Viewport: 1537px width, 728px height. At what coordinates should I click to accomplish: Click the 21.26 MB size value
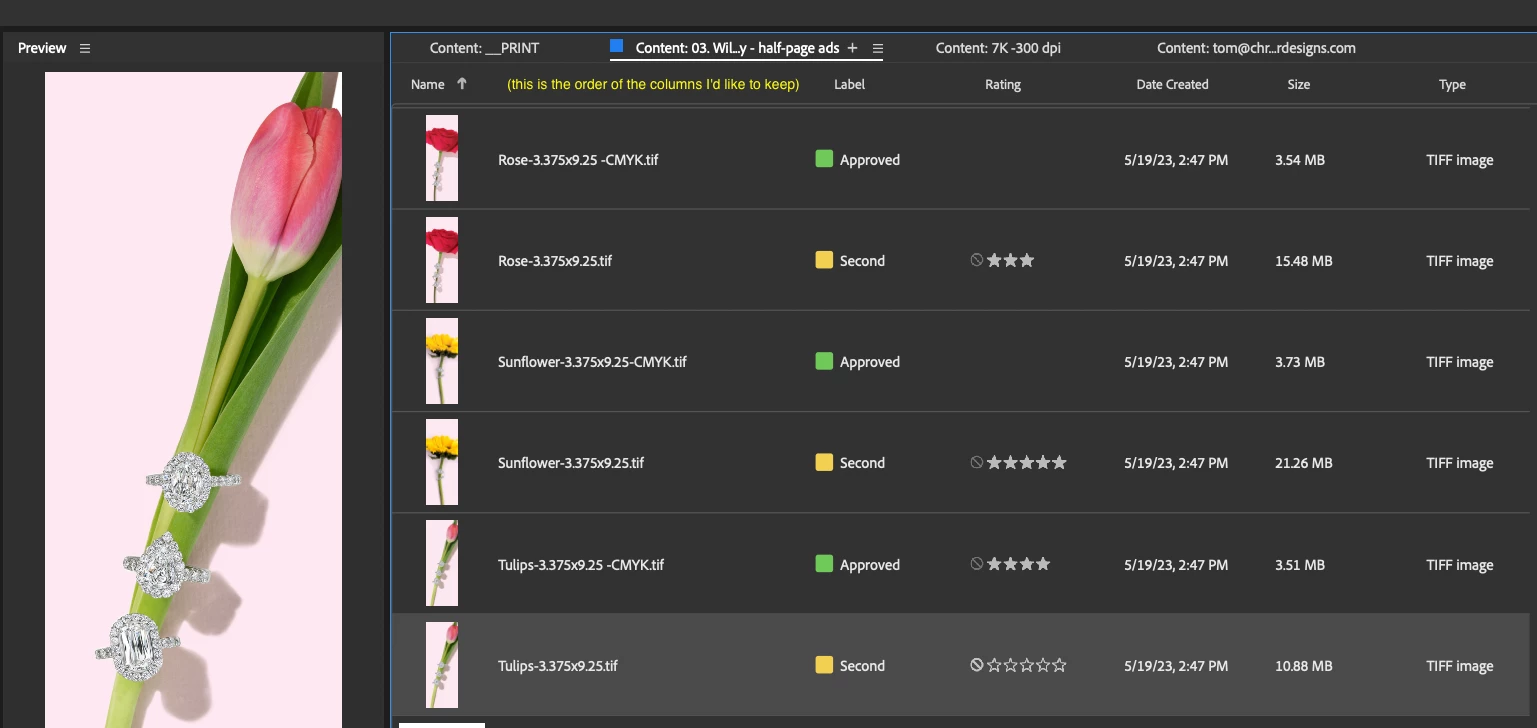click(x=1304, y=463)
